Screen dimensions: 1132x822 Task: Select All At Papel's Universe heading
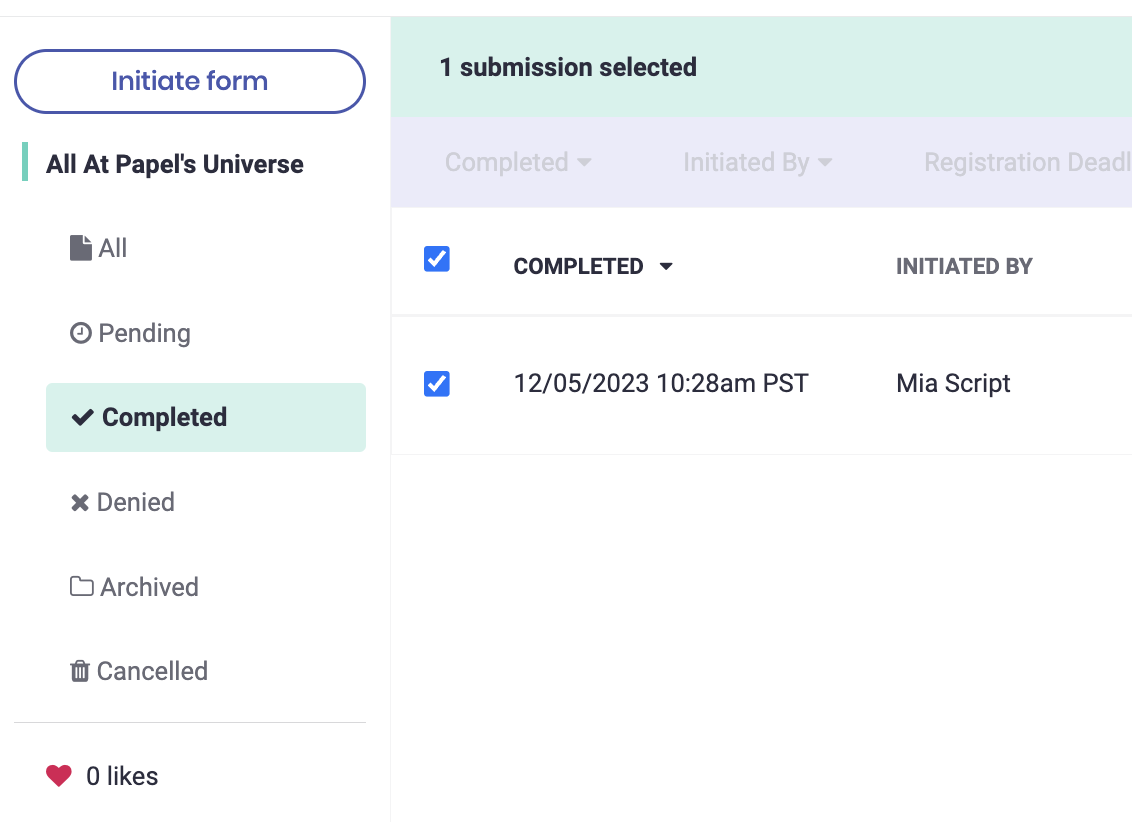click(175, 164)
